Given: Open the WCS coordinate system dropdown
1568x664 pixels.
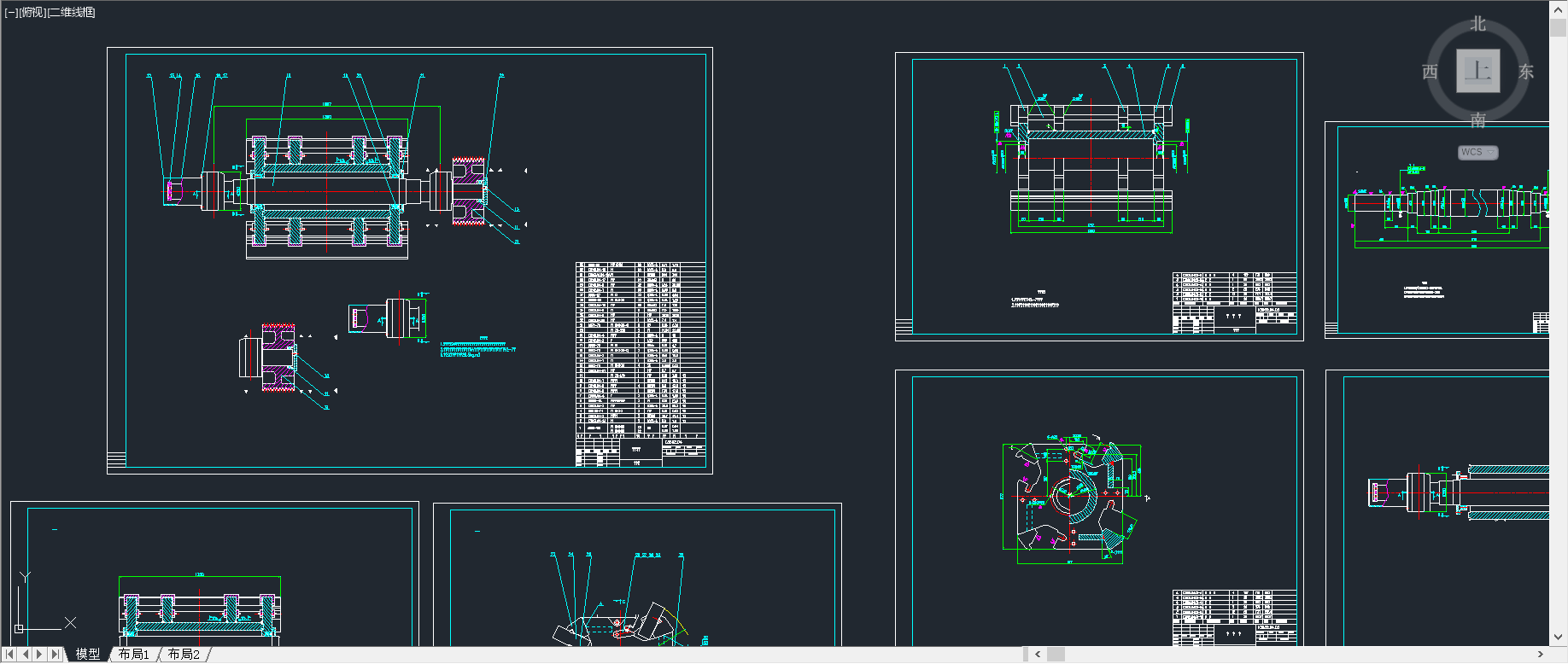Looking at the screenshot, I should (1478, 152).
